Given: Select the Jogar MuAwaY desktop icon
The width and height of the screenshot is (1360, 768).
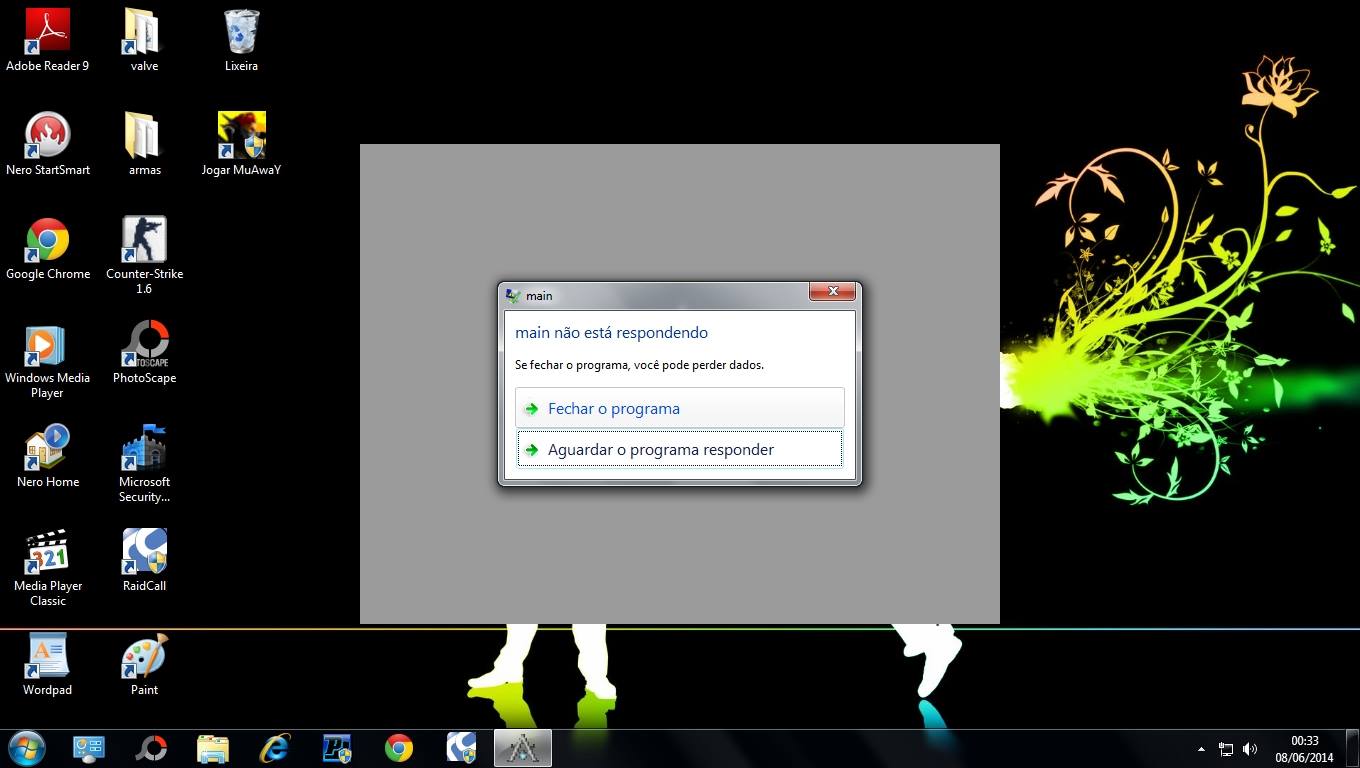Looking at the screenshot, I should click(241, 137).
